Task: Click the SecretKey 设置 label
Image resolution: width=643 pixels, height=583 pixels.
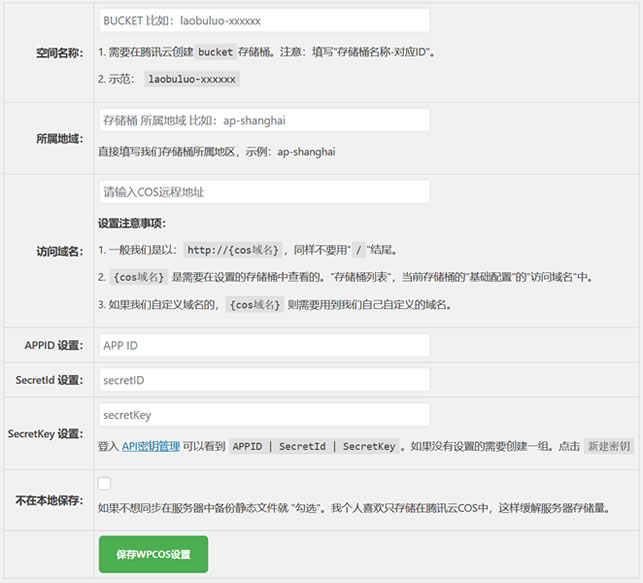Action: (x=45, y=434)
